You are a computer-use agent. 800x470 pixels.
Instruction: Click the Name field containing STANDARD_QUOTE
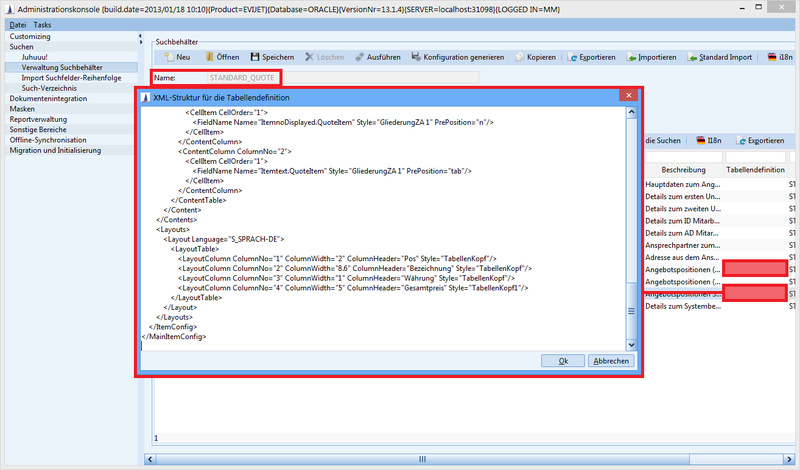pos(340,77)
